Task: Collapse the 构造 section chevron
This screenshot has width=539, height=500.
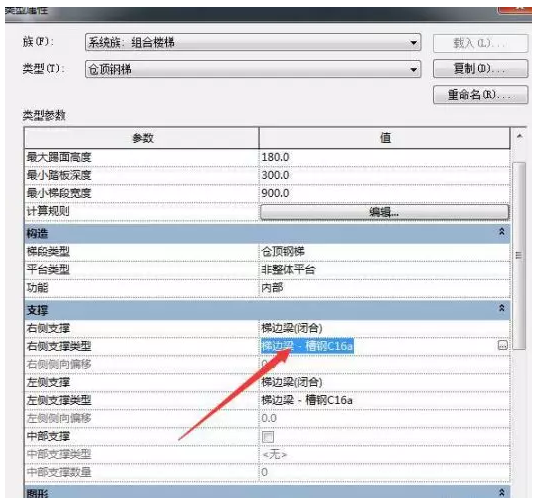Action: coord(502,232)
